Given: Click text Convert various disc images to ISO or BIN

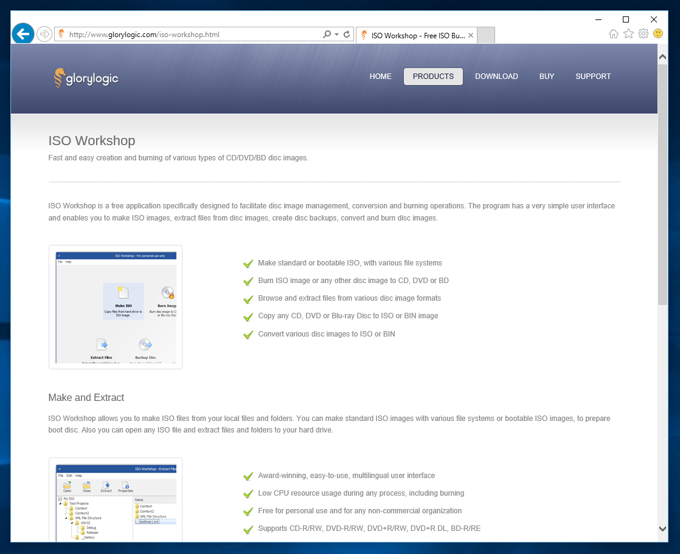Looking at the screenshot, I should (327, 334).
